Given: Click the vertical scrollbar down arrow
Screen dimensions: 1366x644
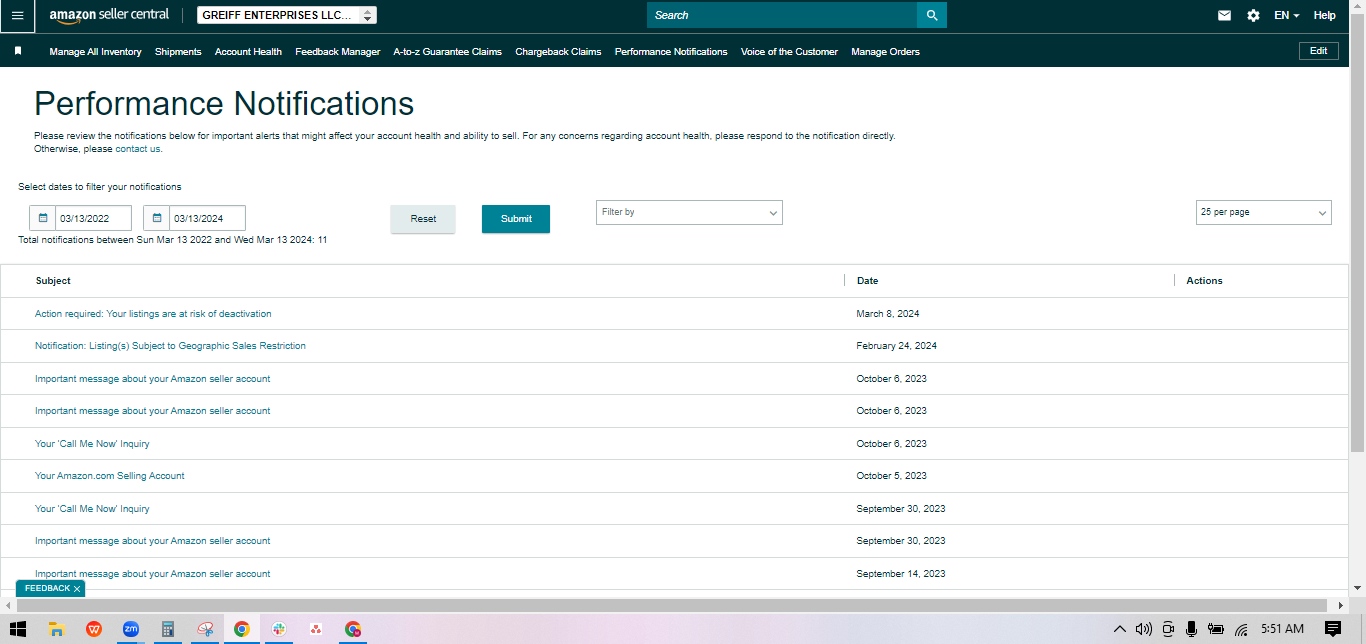Looking at the screenshot, I should click(x=1358, y=588).
